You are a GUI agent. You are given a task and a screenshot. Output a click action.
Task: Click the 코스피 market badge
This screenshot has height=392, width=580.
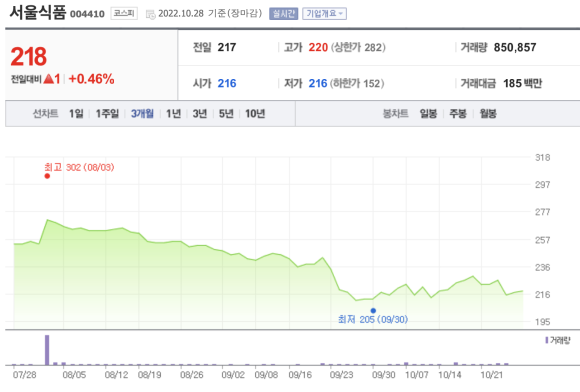click(x=124, y=14)
